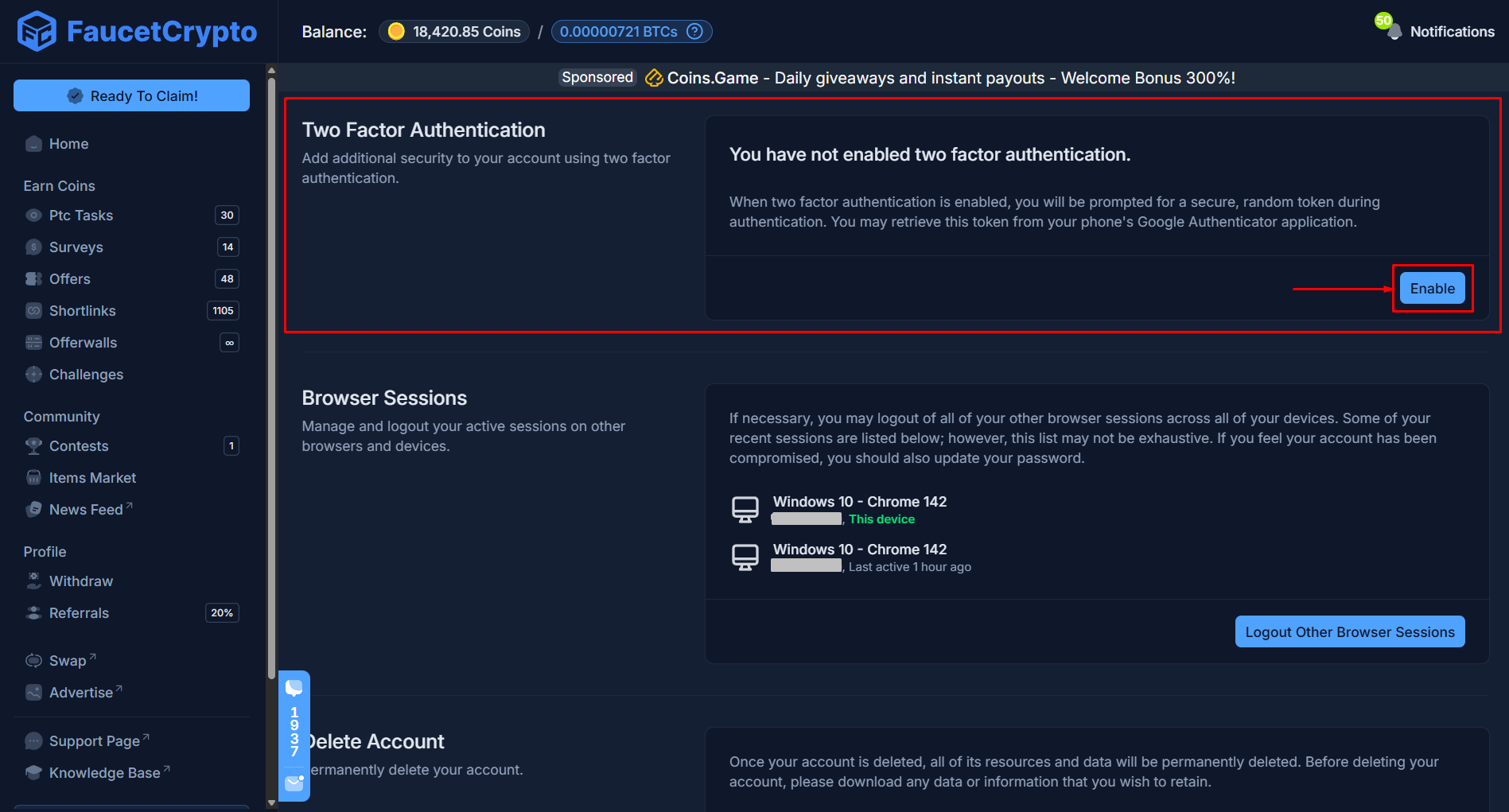Click Logout Other Browser Sessions
1509x812 pixels.
pos(1349,631)
